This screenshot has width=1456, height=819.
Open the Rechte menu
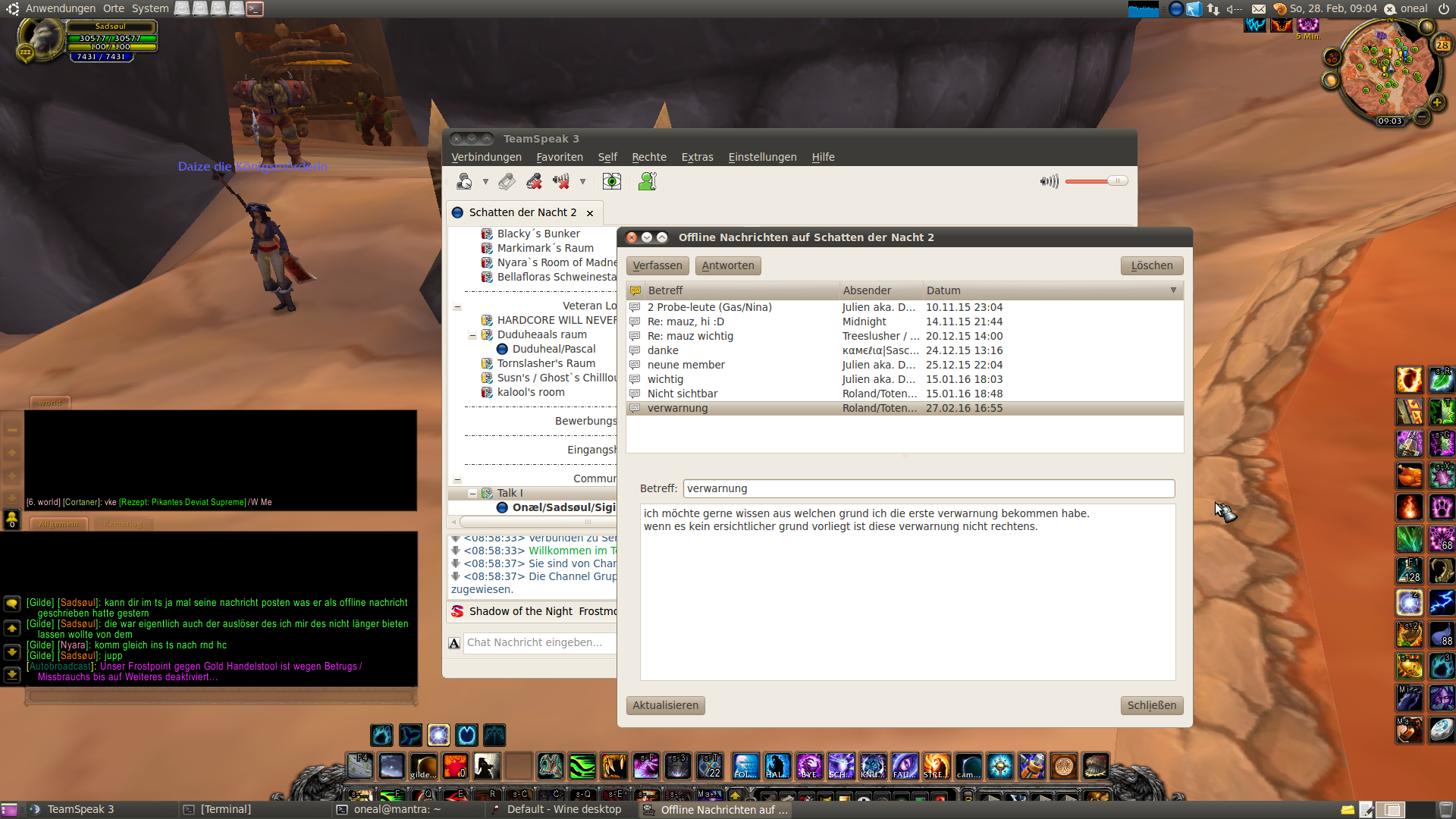click(x=649, y=157)
